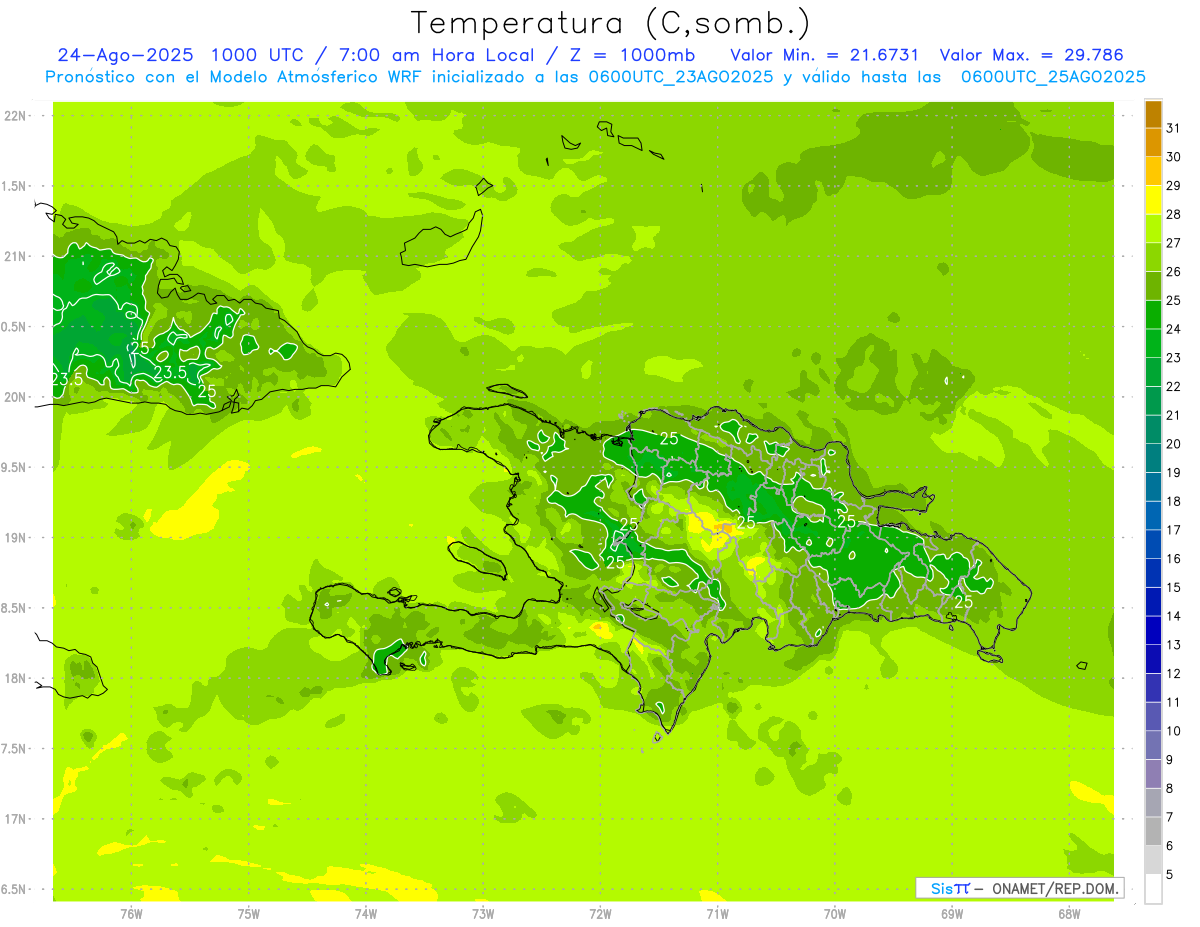Click the '22N' latitude label
This screenshot has height=927, width=1200.
click(15, 116)
